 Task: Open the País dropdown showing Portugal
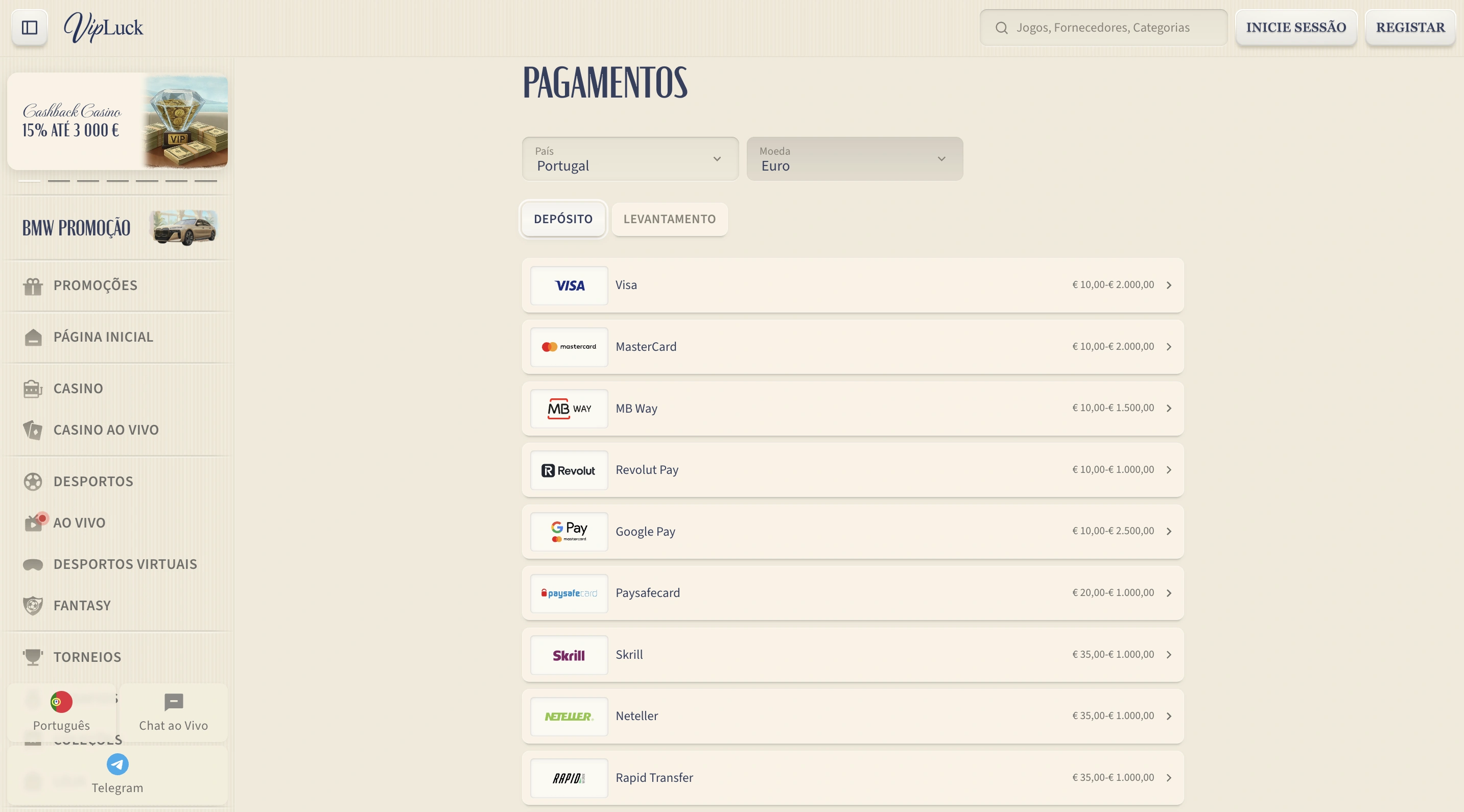[630, 158]
